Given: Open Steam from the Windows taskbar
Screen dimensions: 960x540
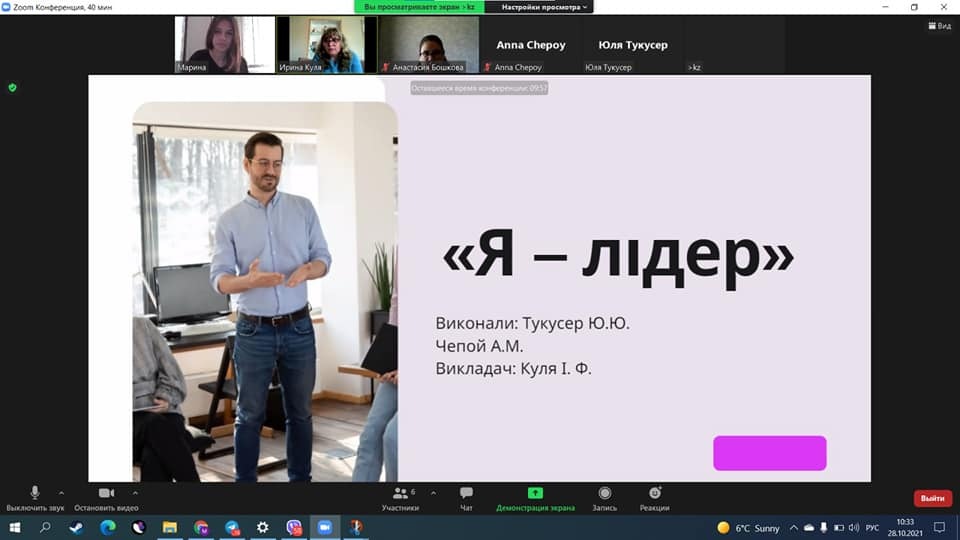Looking at the screenshot, I should coord(77,527).
